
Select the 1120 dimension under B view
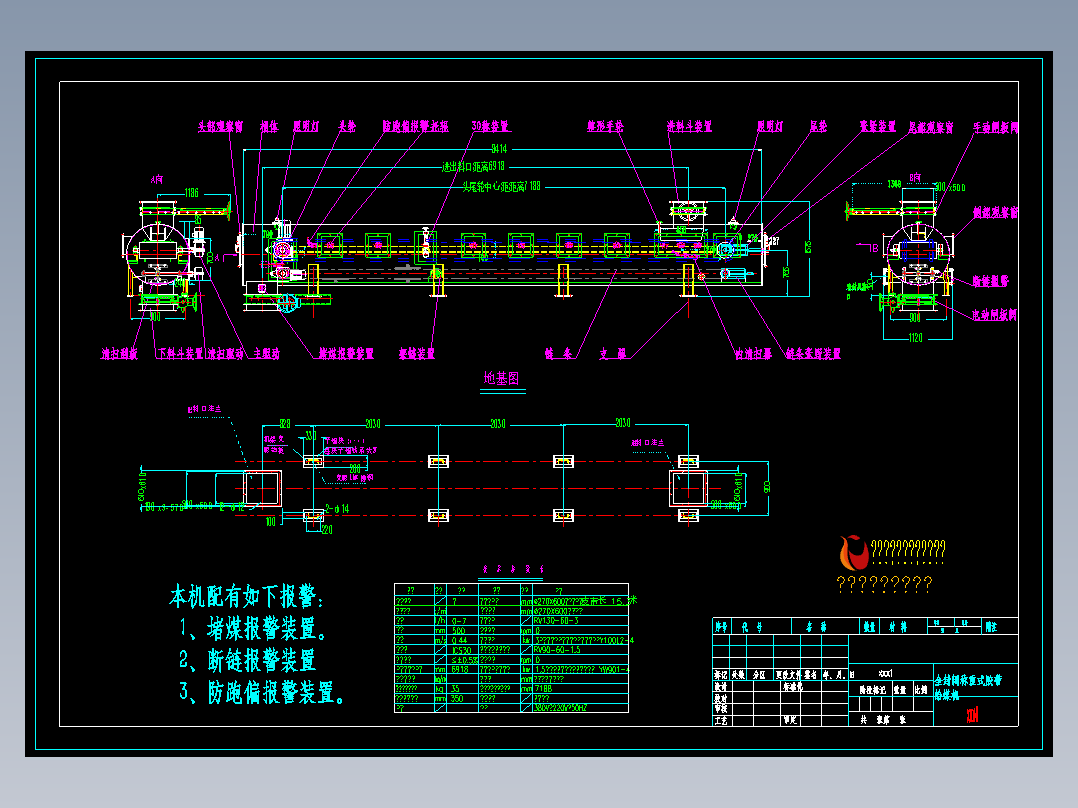[916, 338]
